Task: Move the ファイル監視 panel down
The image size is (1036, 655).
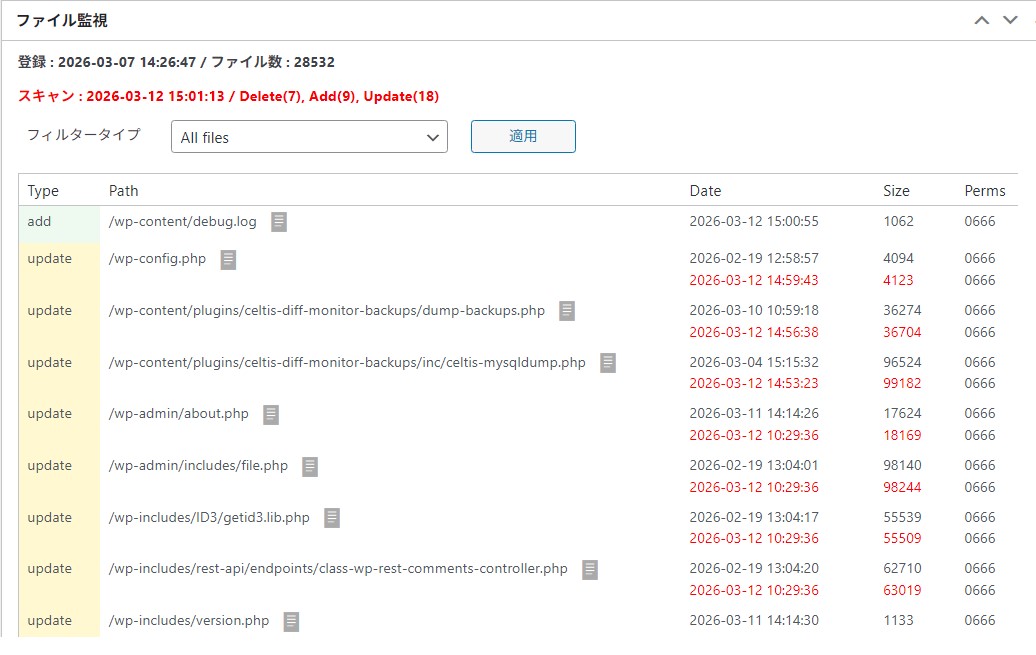Action: pos(1010,20)
